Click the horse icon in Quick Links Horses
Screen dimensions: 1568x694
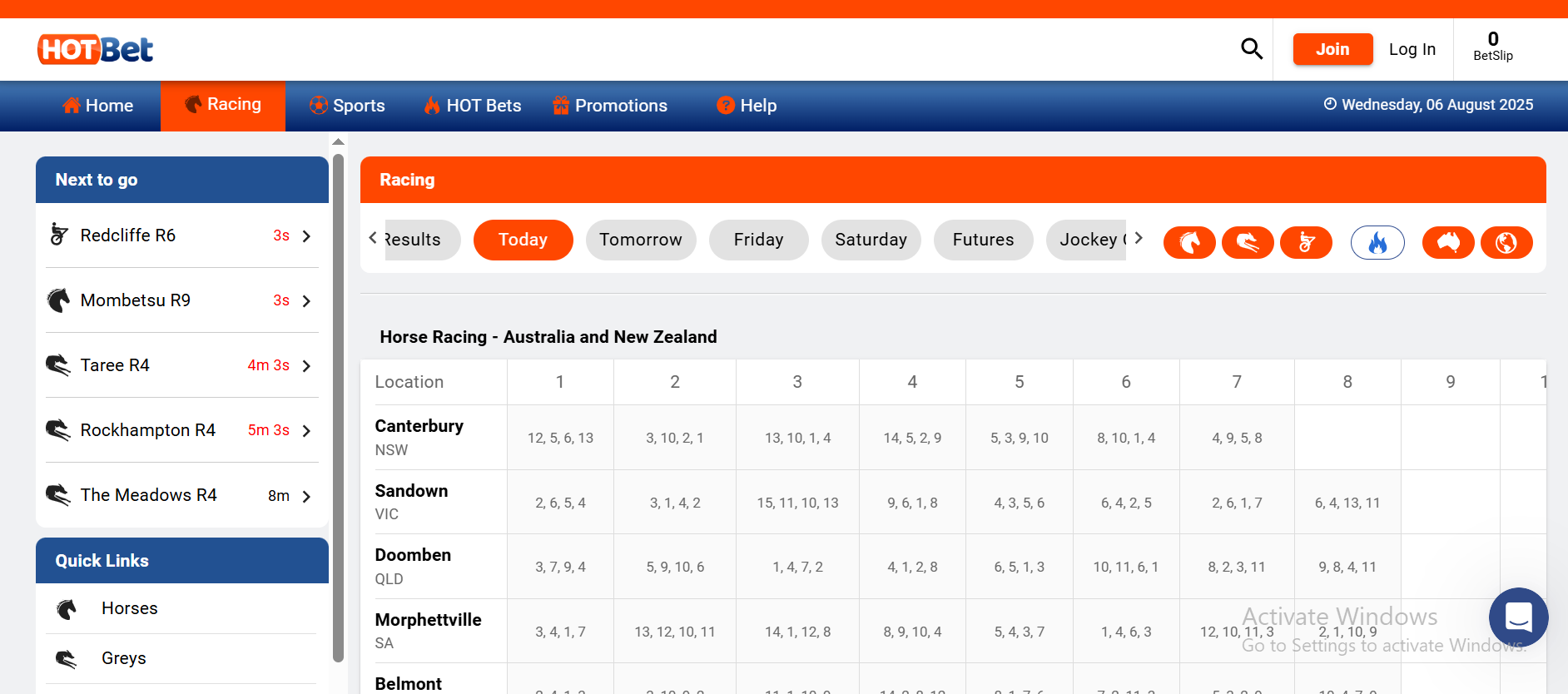[x=67, y=609]
